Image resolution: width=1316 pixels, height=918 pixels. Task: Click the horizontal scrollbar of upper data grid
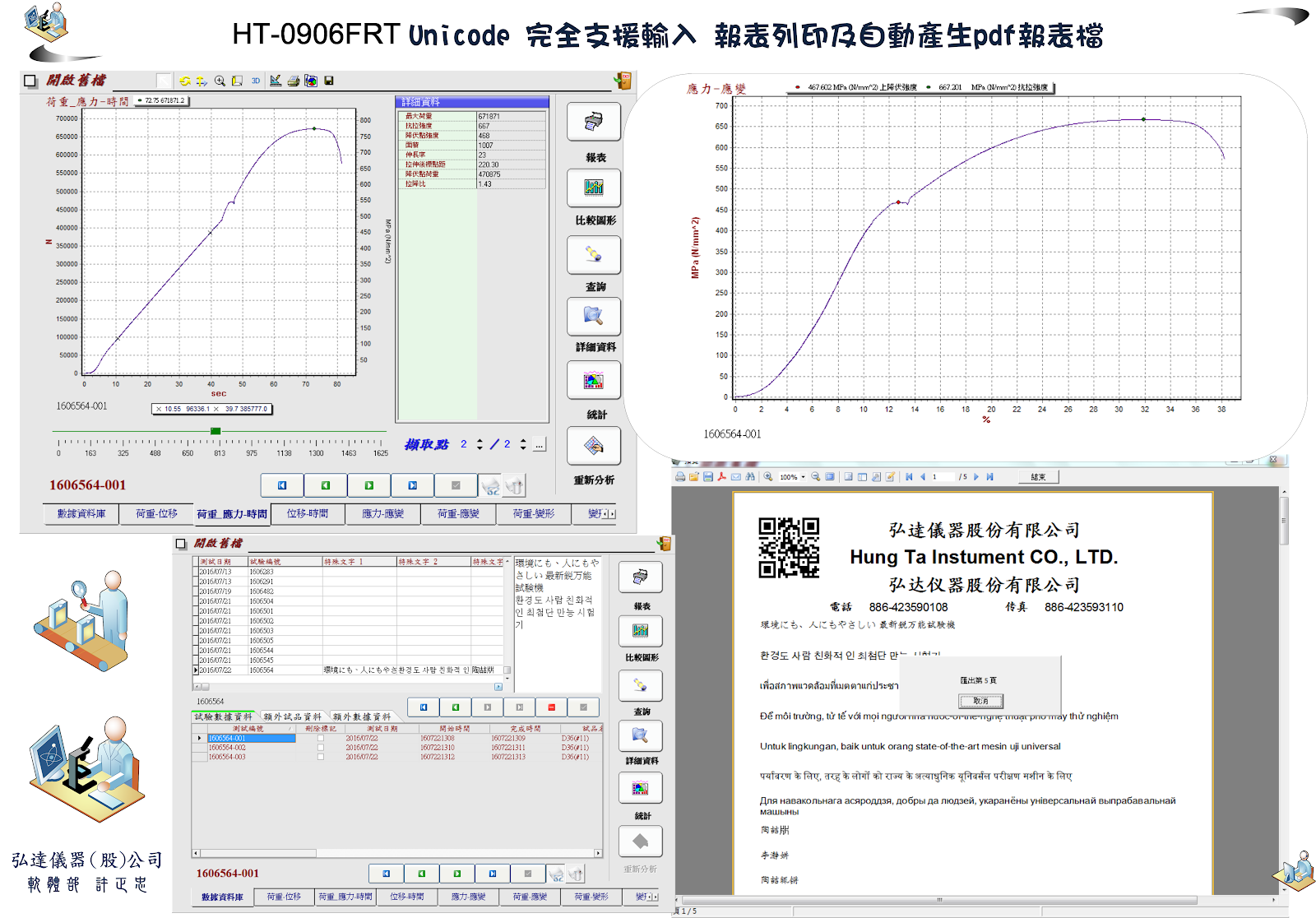pyautogui.click(x=348, y=686)
